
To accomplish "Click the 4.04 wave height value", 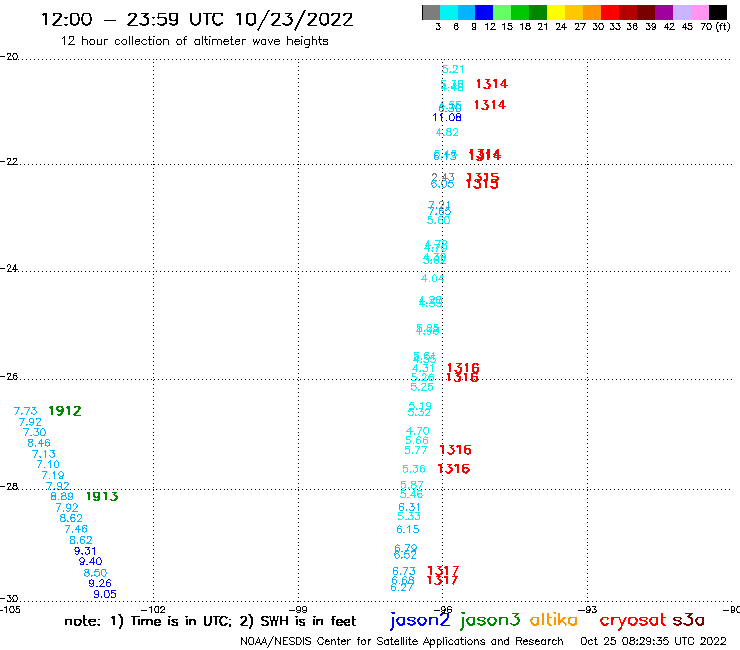I will [x=432, y=279].
